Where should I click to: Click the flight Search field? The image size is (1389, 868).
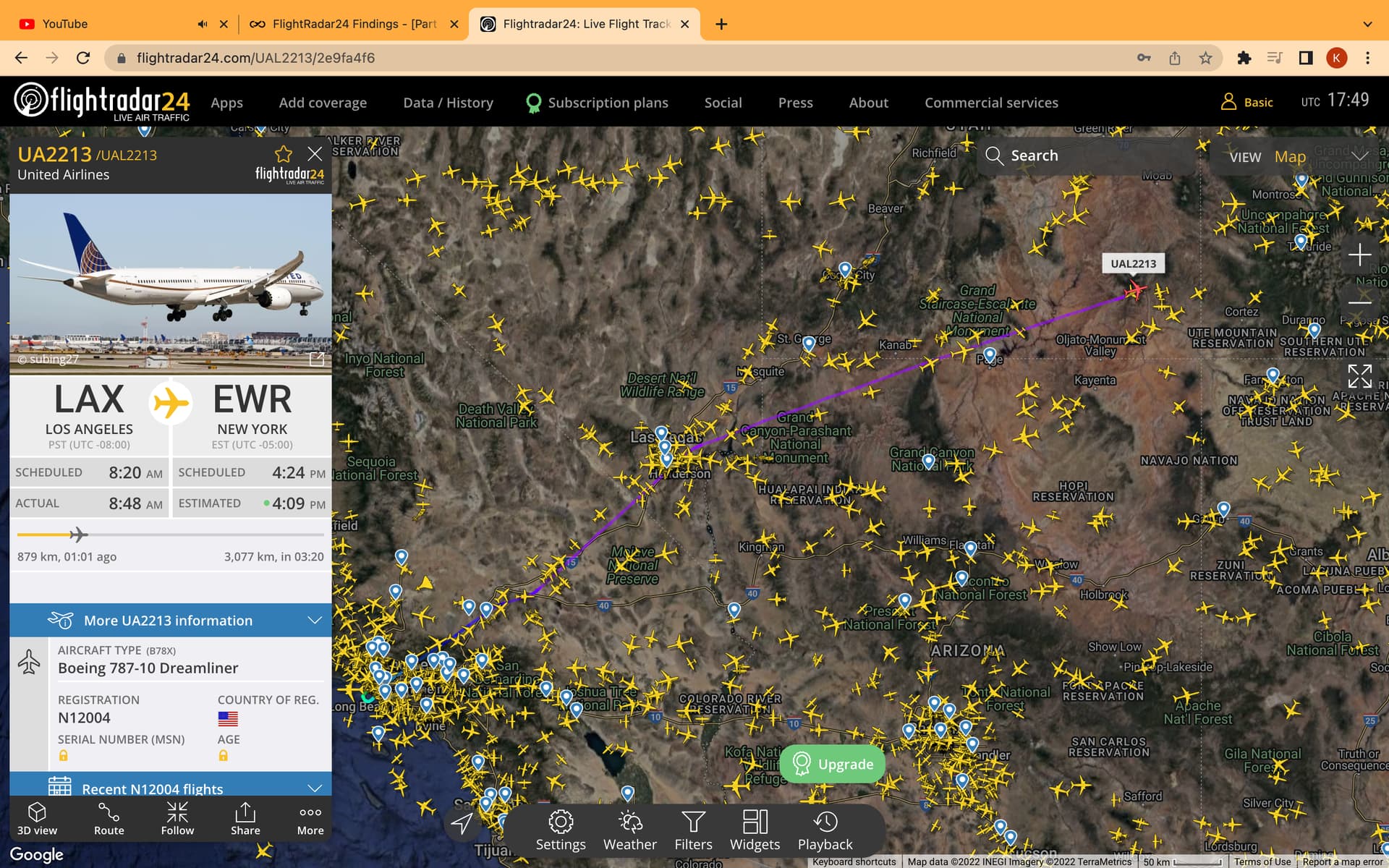[x=1085, y=156]
